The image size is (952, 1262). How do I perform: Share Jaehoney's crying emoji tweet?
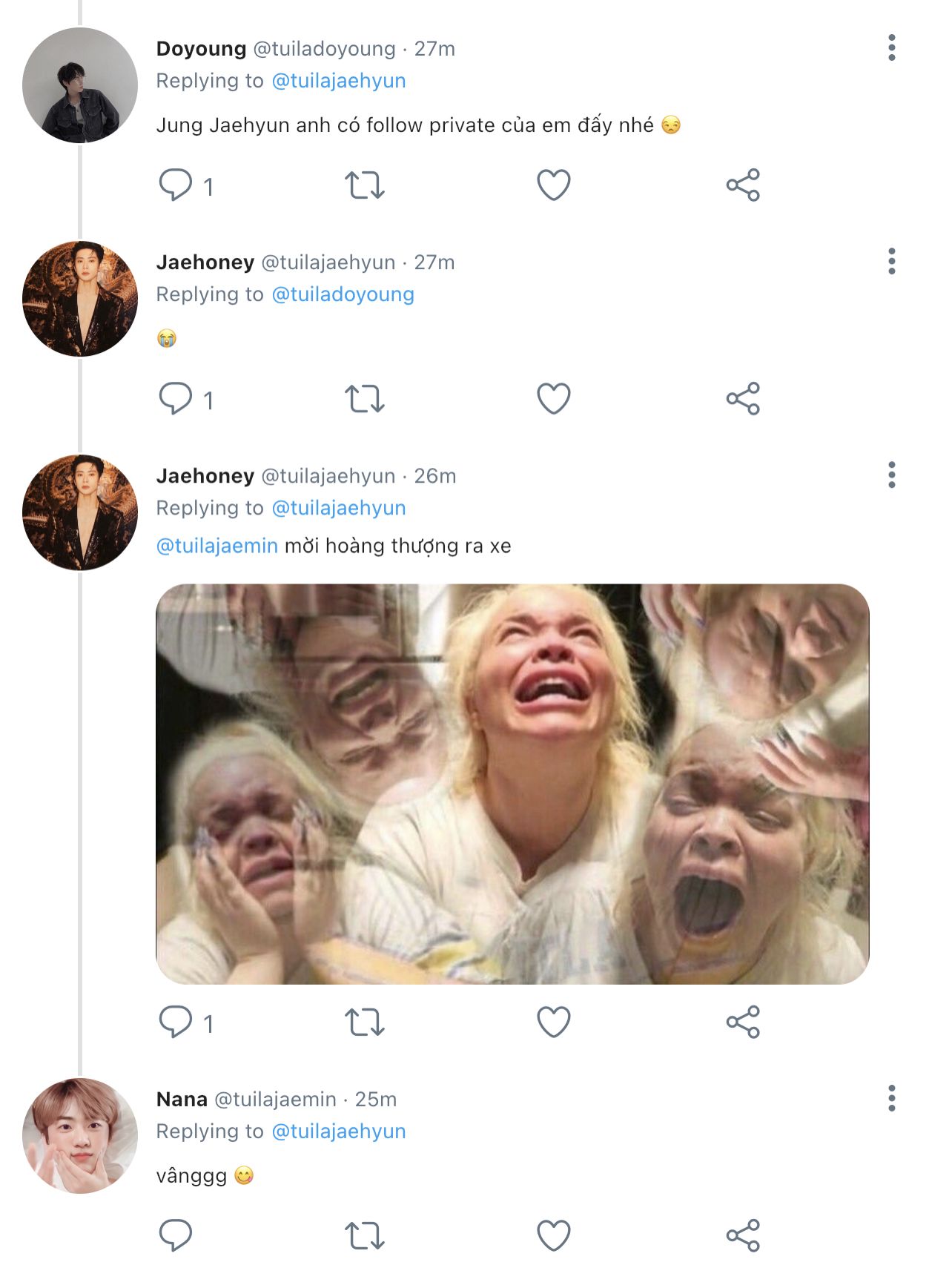point(743,398)
